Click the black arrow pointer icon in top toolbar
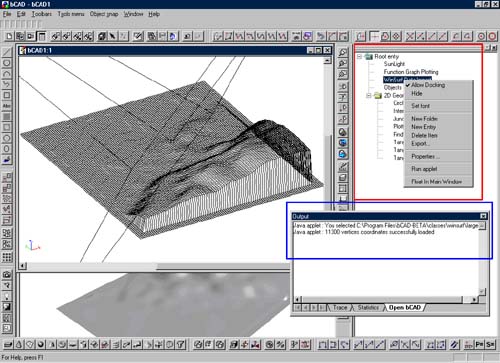500x363 pixels. click(x=112, y=36)
